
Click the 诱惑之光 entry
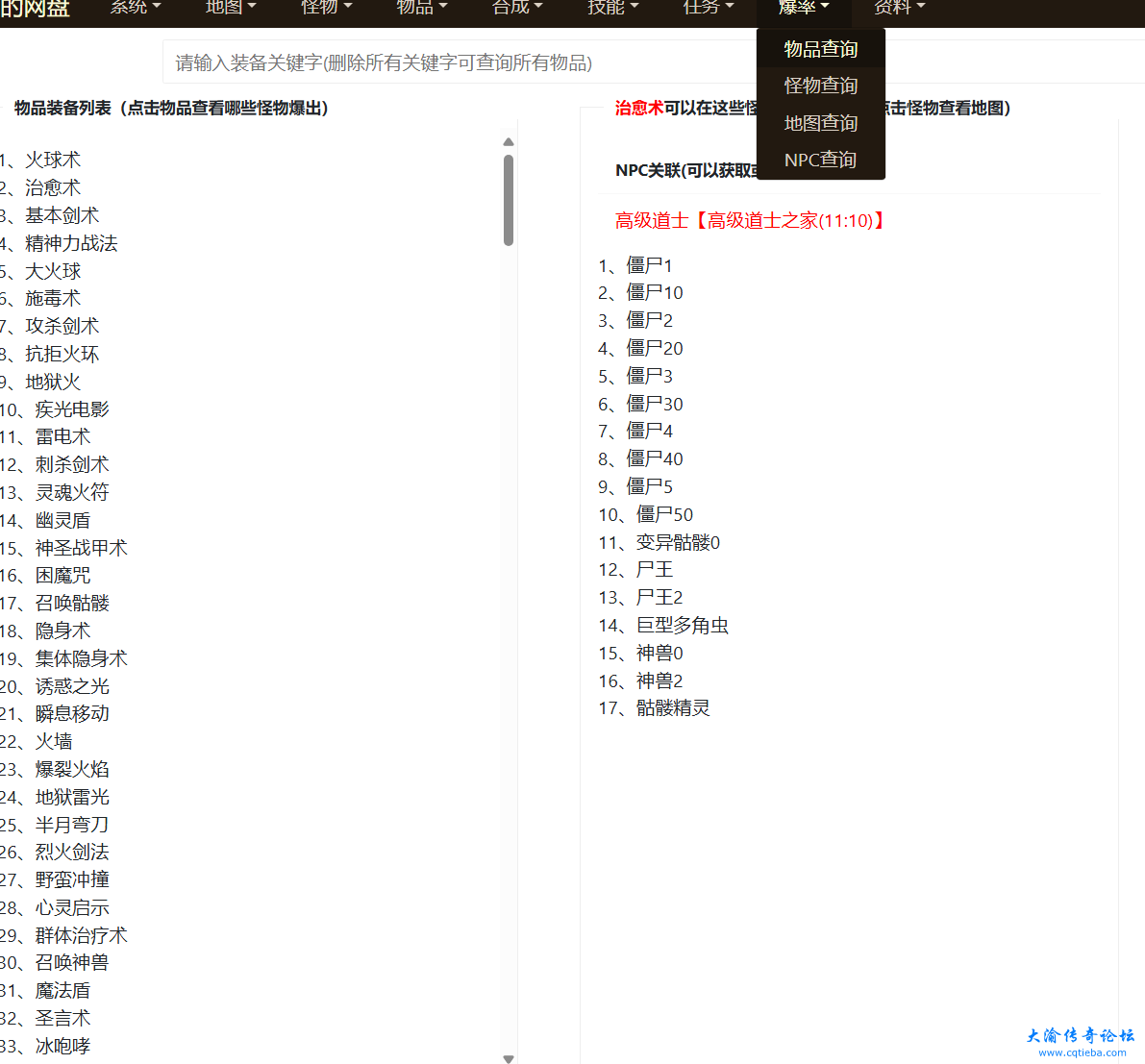tap(72, 685)
